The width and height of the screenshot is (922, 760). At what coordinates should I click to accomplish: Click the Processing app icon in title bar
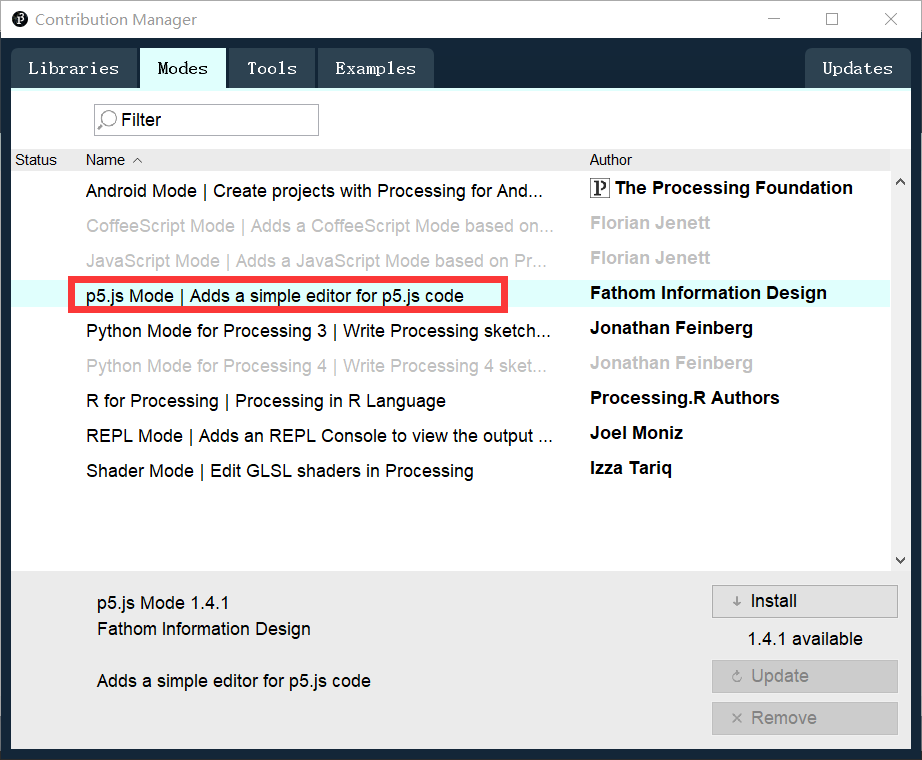pyautogui.click(x=19, y=20)
